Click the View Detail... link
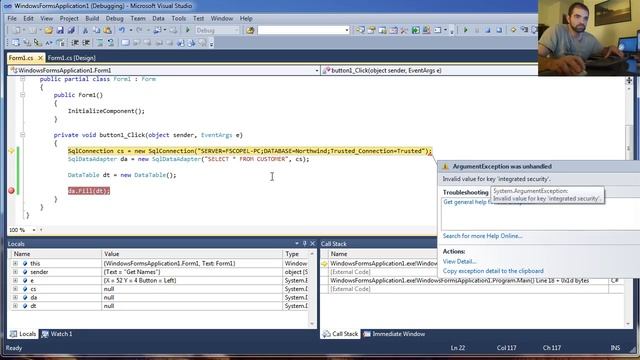The image size is (640, 360). 459,261
